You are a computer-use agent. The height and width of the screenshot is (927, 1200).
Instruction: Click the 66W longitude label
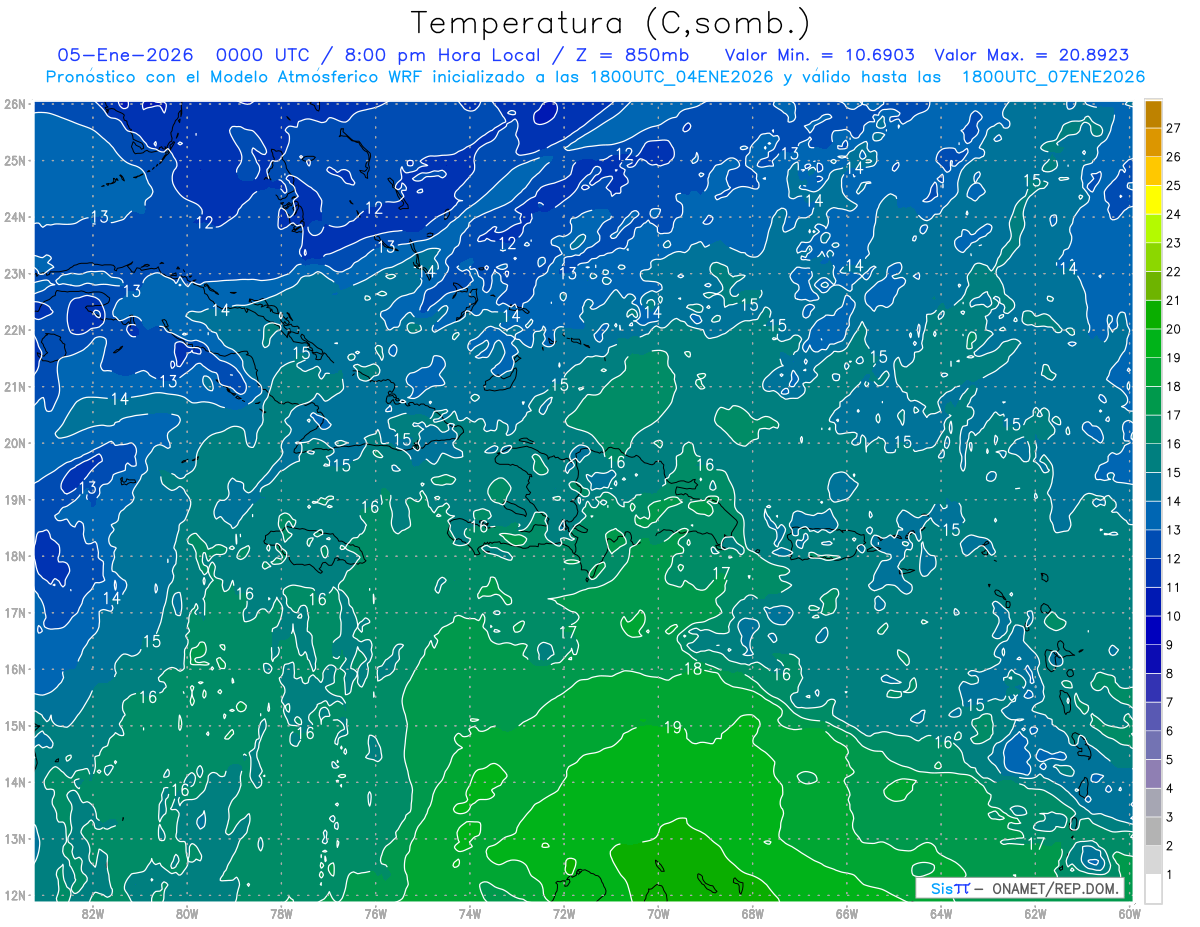click(x=847, y=912)
